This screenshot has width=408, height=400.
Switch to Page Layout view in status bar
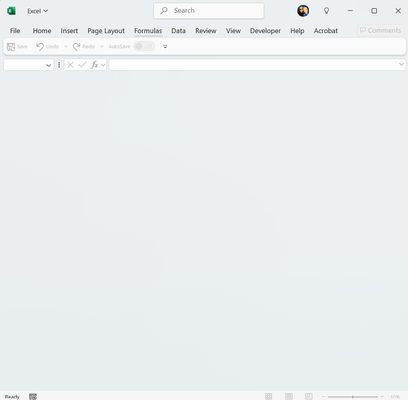click(x=289, y=396)
